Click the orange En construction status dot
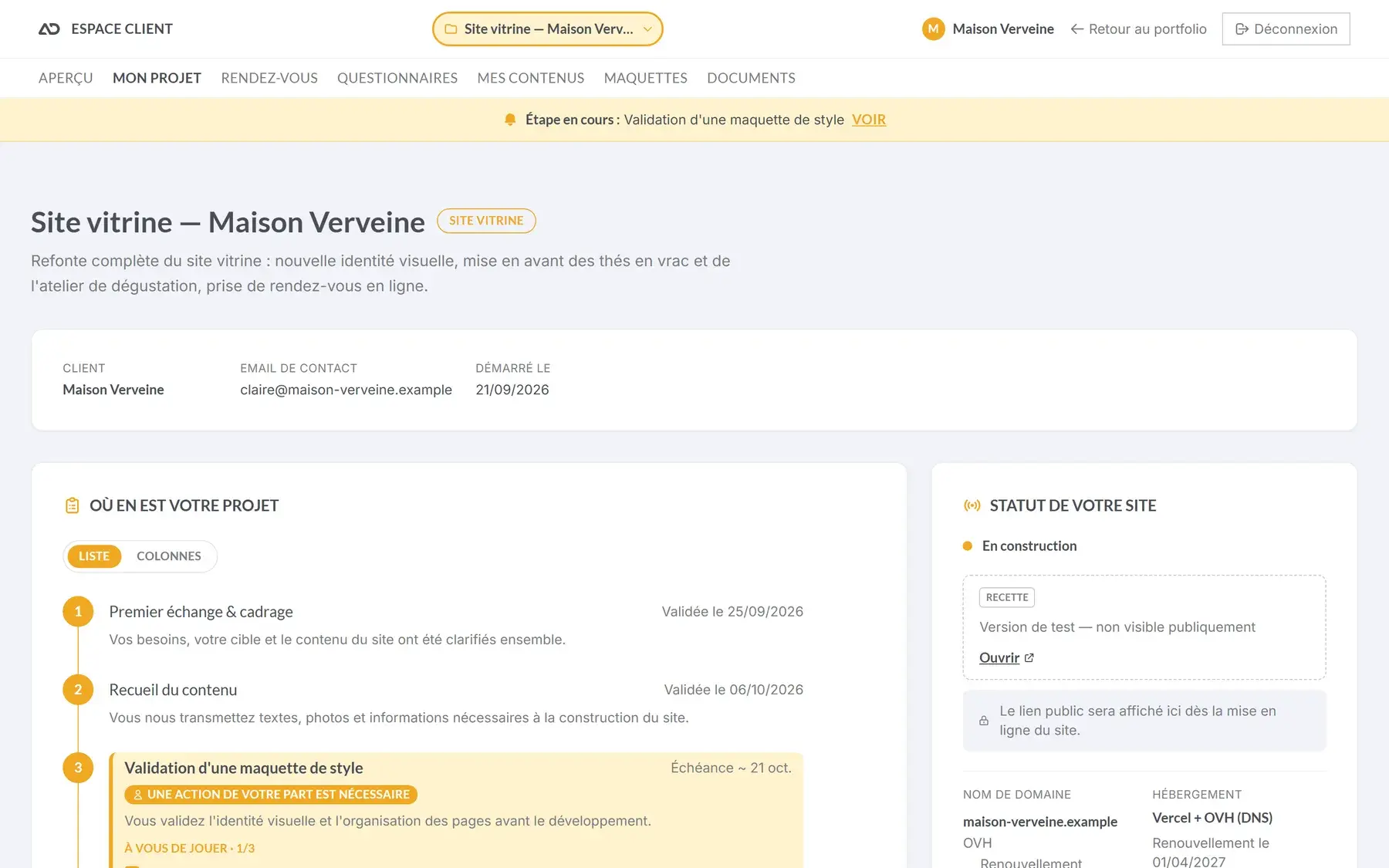1389x868 pixels. 968,546
